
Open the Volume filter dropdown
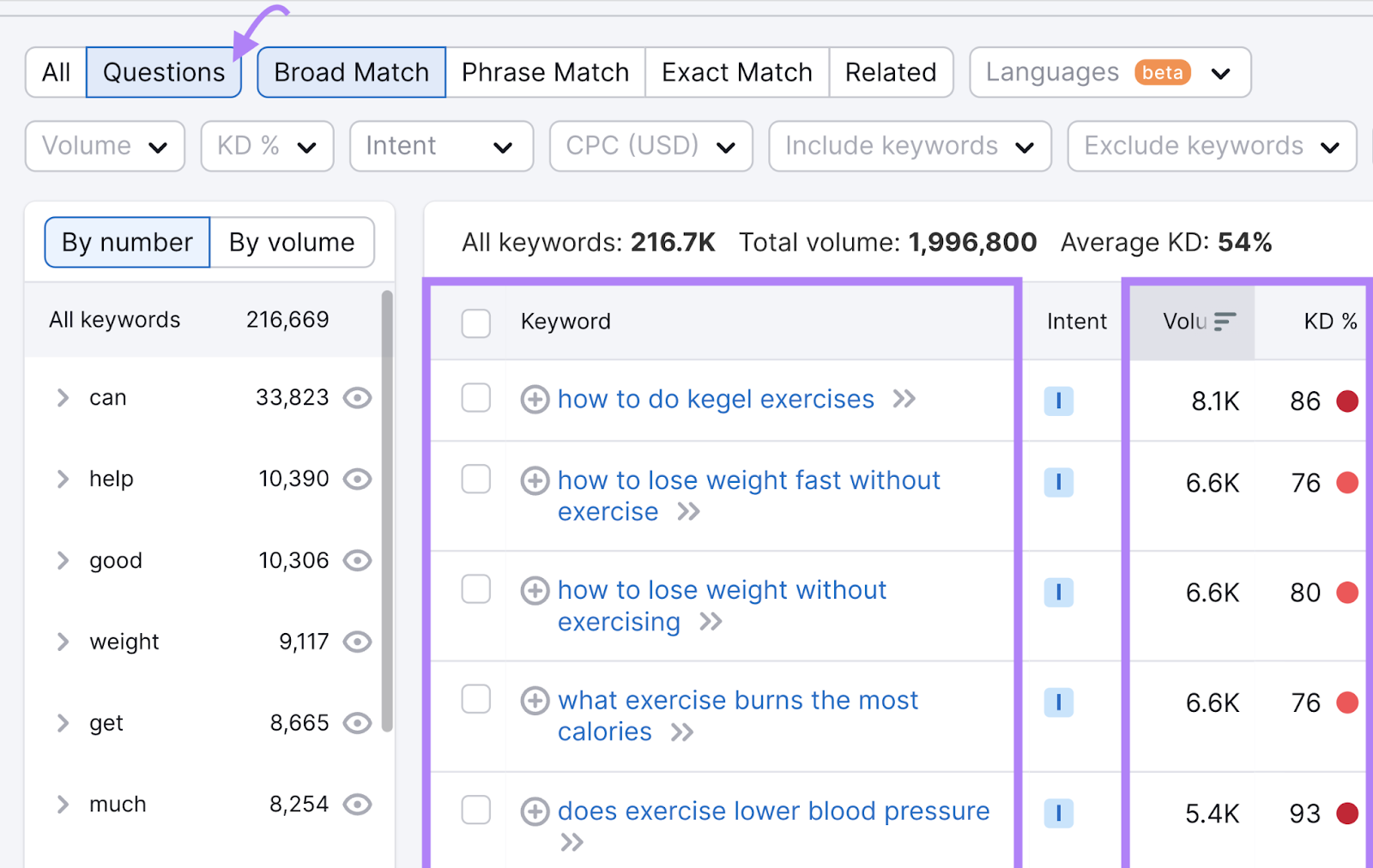104,146
